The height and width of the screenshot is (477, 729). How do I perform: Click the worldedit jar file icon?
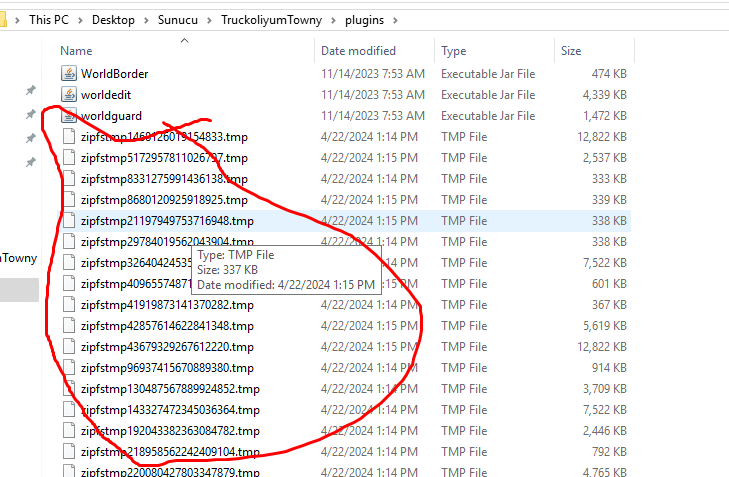[x=69, y=94]
